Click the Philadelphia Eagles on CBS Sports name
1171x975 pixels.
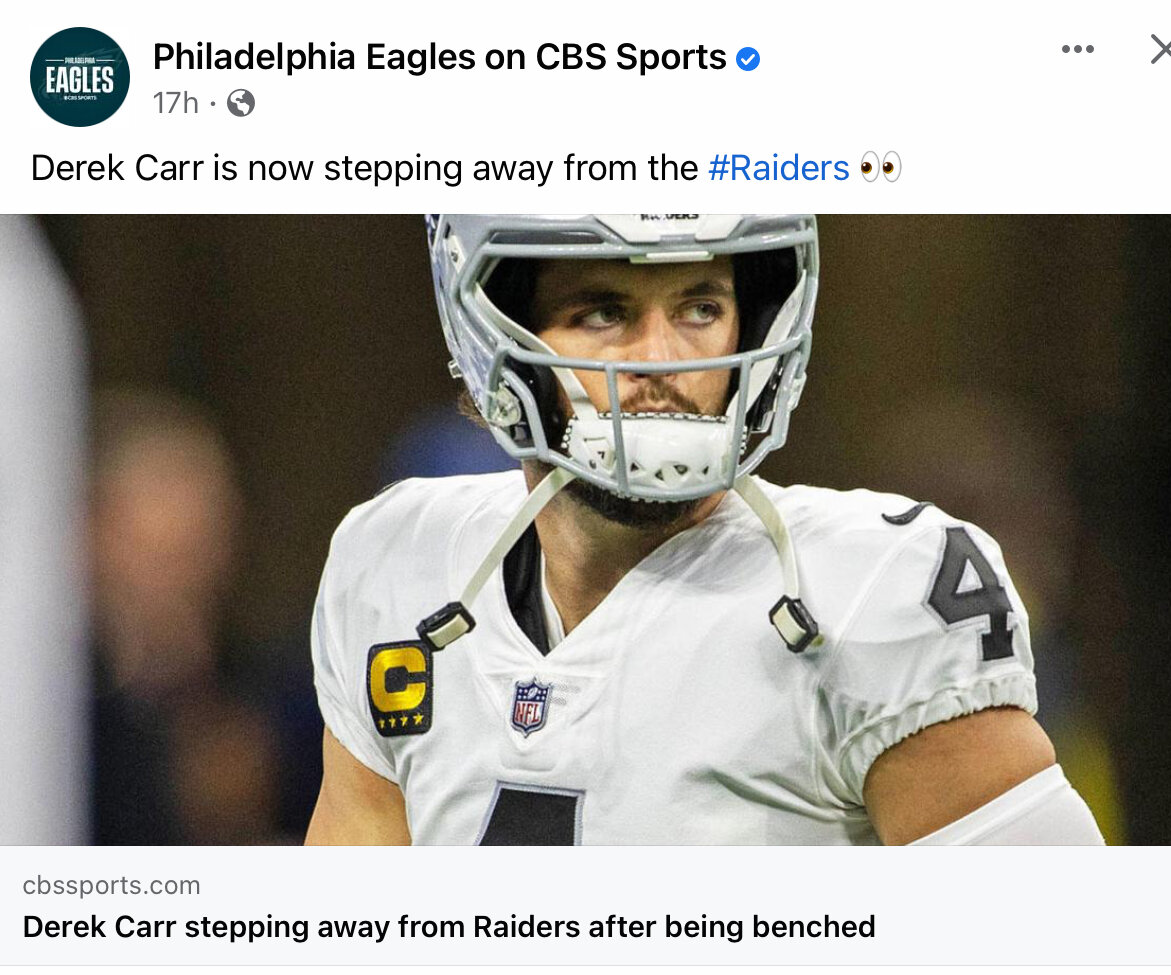[439, 57]
